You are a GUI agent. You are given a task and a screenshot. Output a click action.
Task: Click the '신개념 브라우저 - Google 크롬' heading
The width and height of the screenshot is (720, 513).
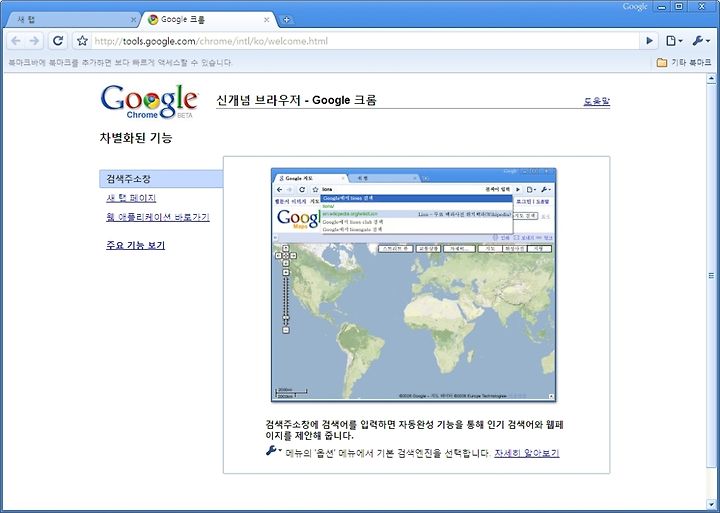click(296, 100)
